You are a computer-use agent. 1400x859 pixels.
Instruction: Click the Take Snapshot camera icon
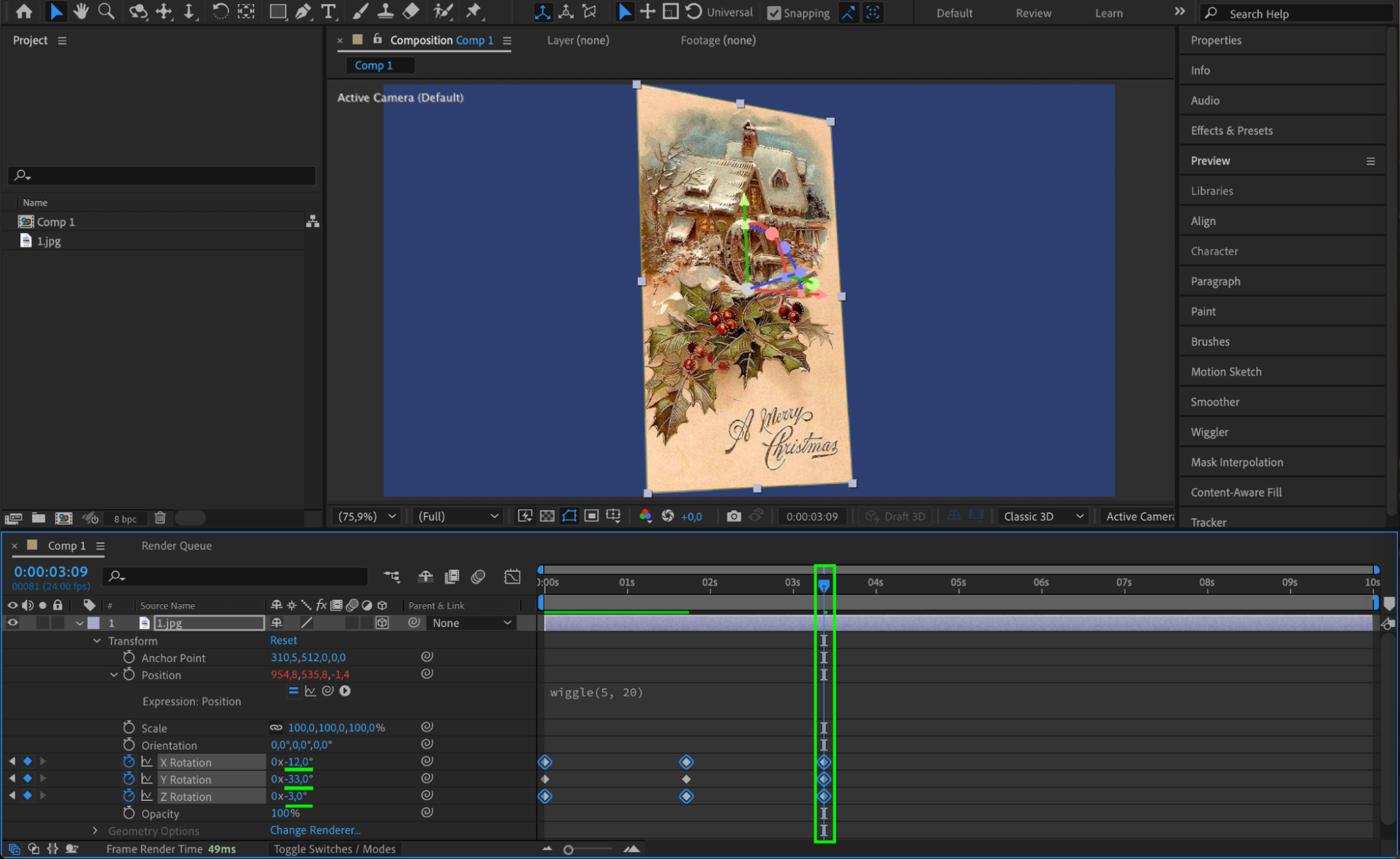point(733,516)
